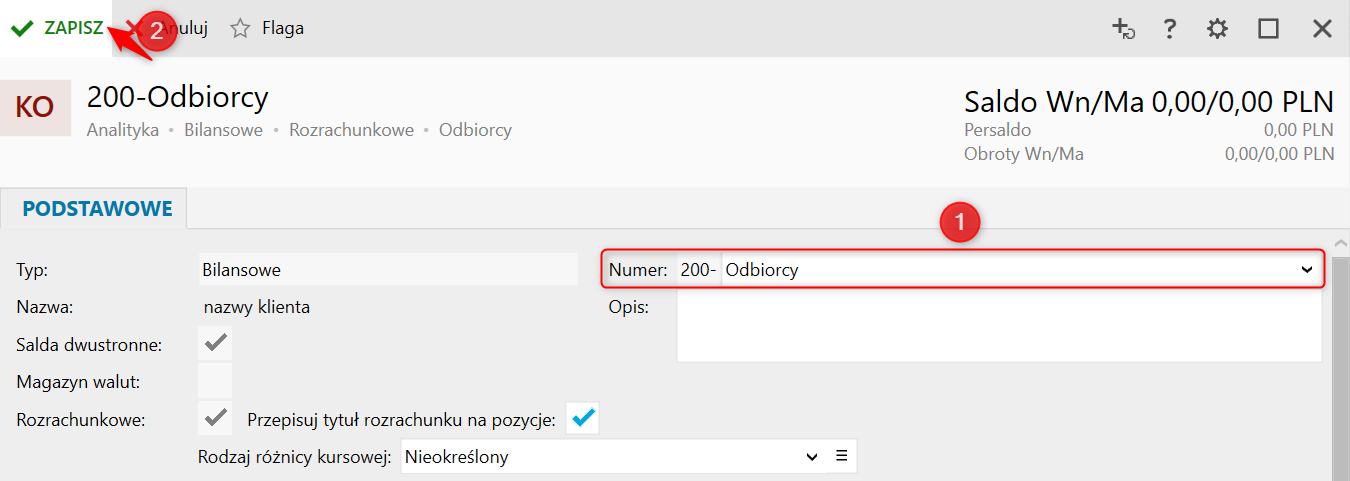Uncheck Przepisuj tytuł rozrachunku na pozycje
Viewport: 1350px width, 481px height.
(584, 419)
